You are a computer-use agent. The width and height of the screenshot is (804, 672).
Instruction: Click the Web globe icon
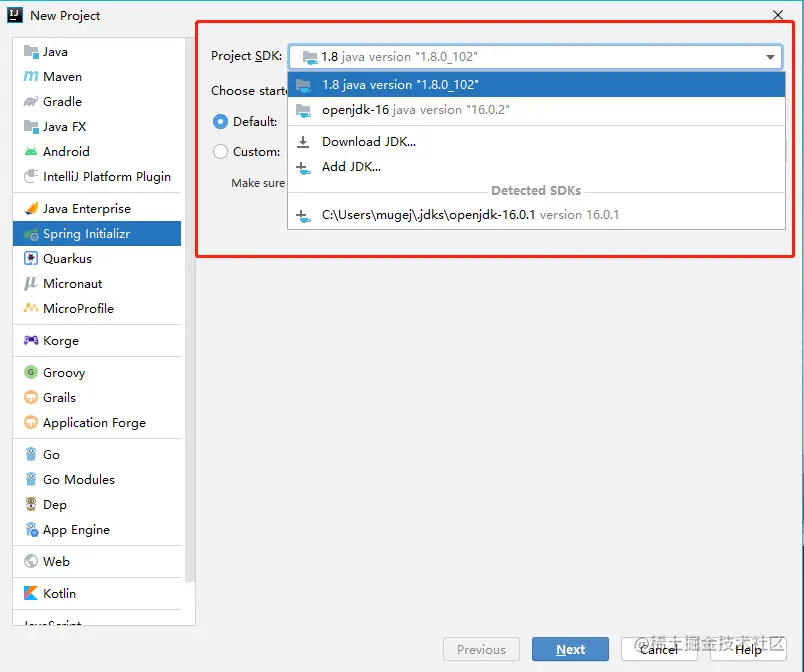pos(31,561)
